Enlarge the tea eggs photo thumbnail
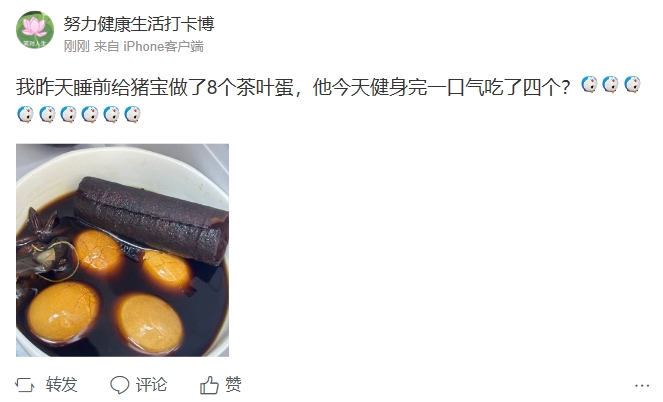Viewport: 663px width, 402px height. point(123,250)
